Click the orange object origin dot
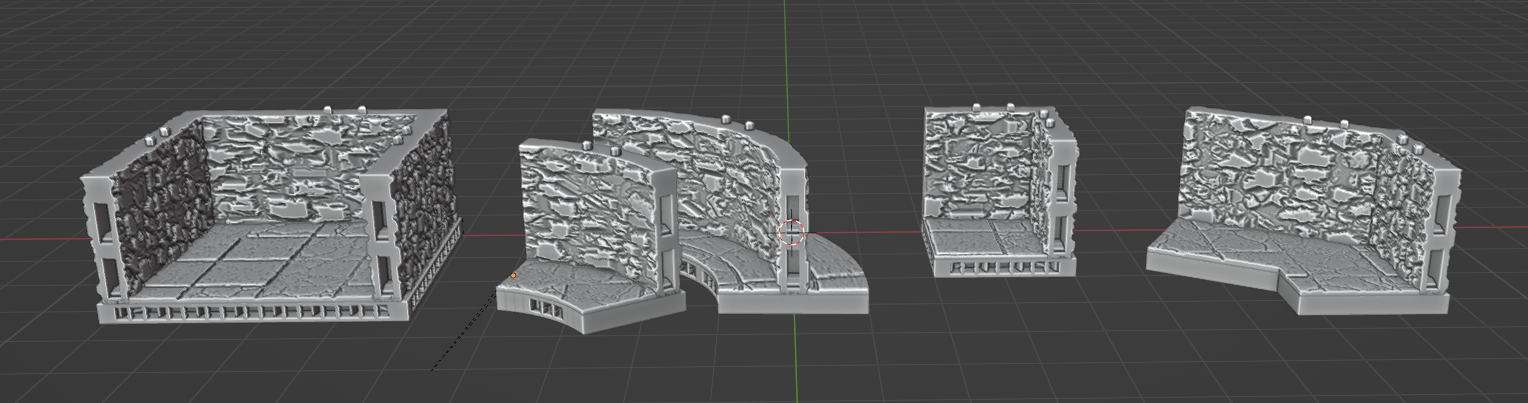The height and width of the screenshot is (403, 1528). pyautogui.click(x=514, y=275)
